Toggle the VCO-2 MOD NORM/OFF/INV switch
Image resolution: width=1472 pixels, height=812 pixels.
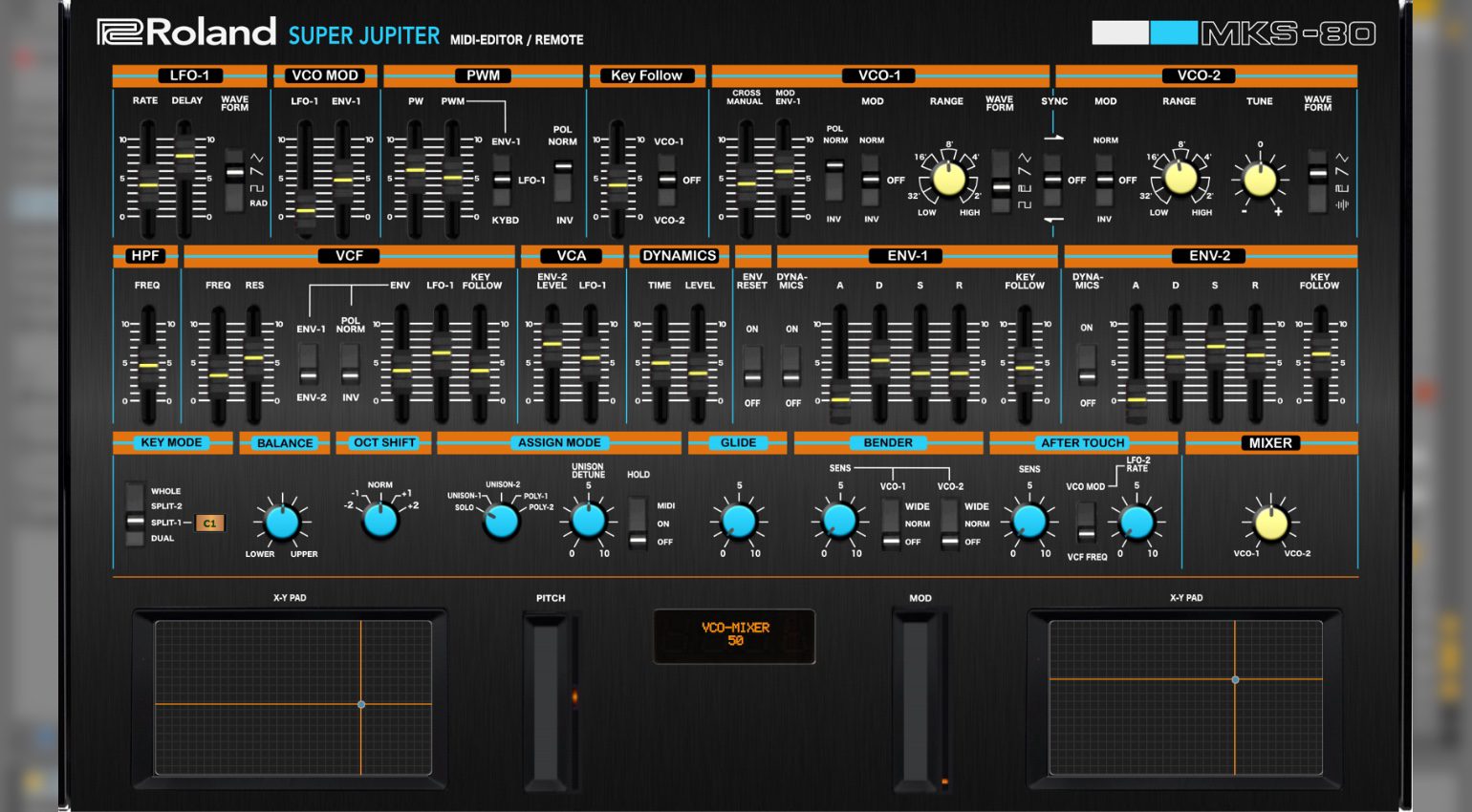point(1104,180)
